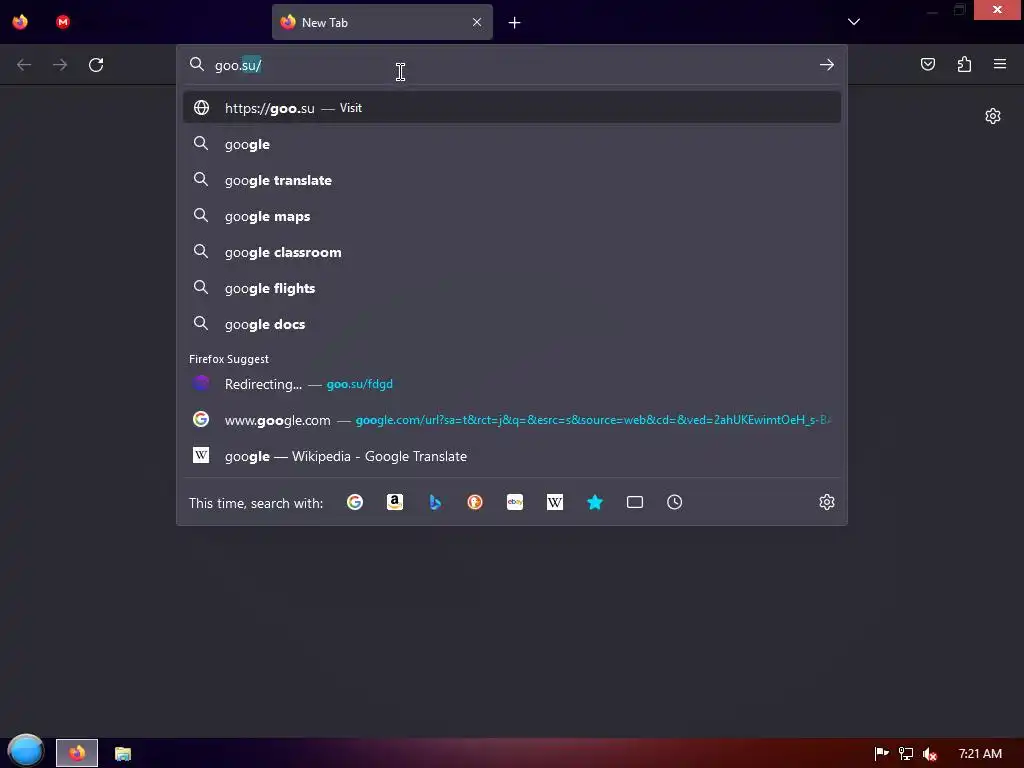This screenshot has height=768, width=1024.
Task: Search open tabs icon
Action: point(635,502)
